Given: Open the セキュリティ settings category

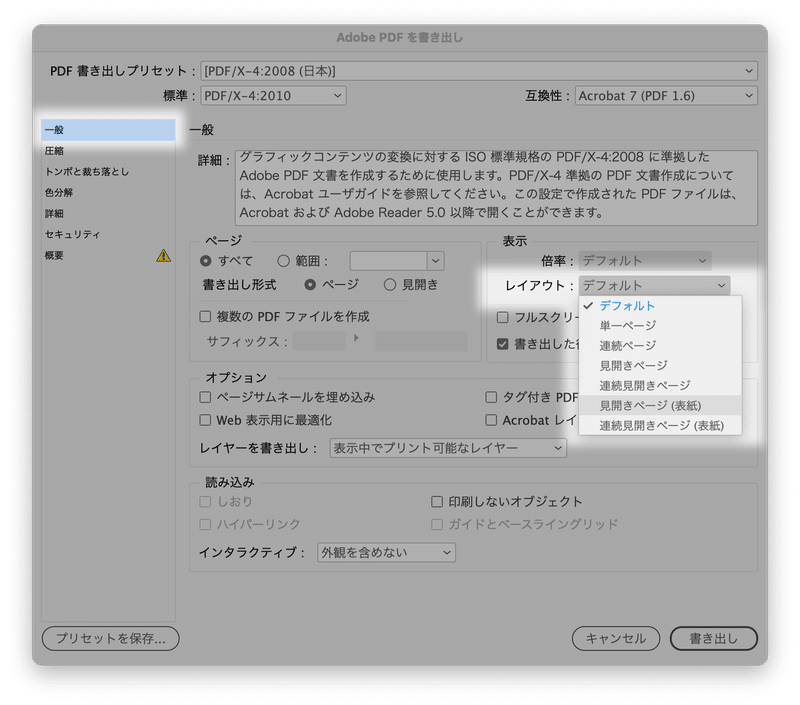Looking at the screenshot, I should point(108,234).
